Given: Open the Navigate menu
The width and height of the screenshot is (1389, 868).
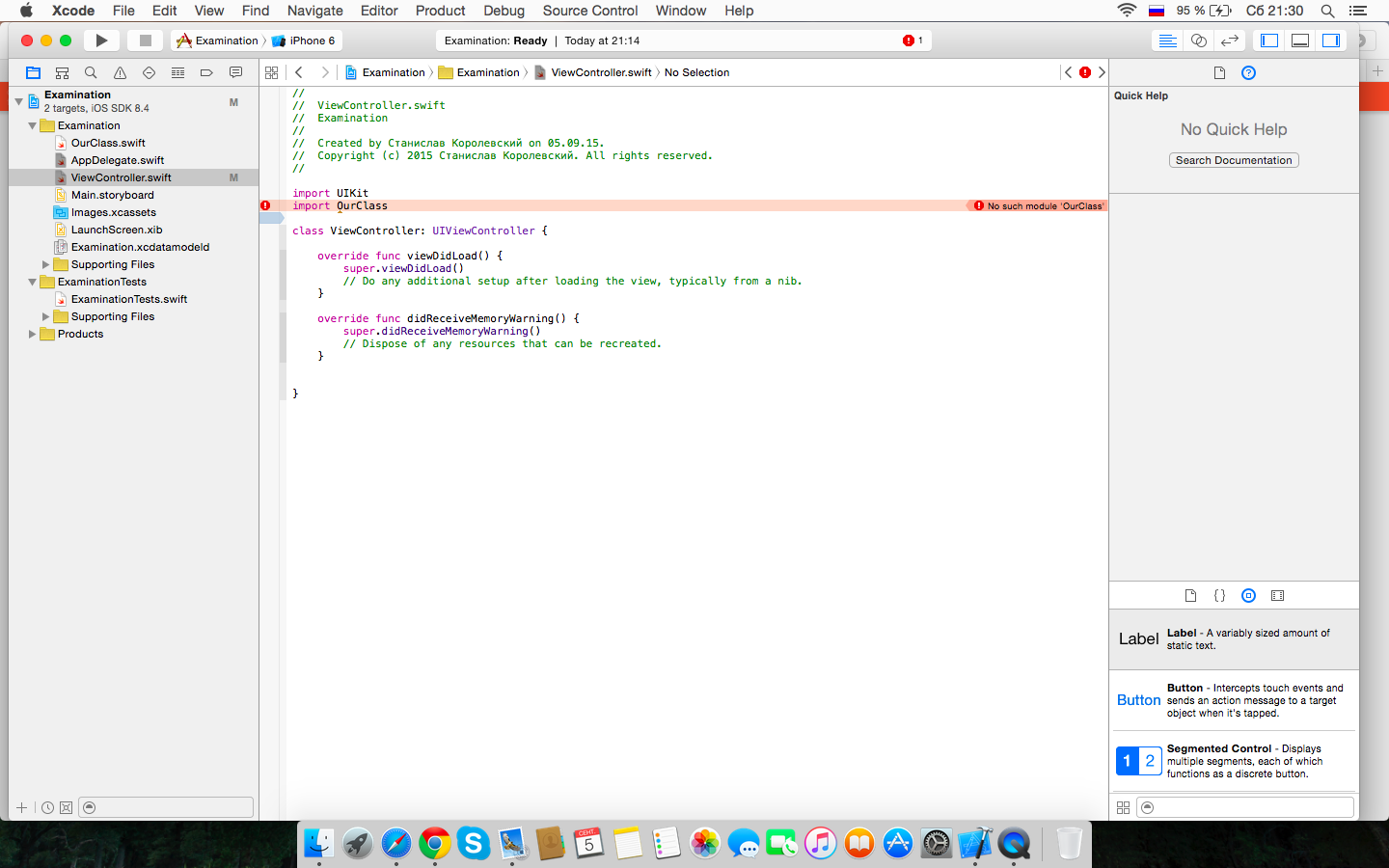Looking at the screenshot, I should click(x=314, y=11).
